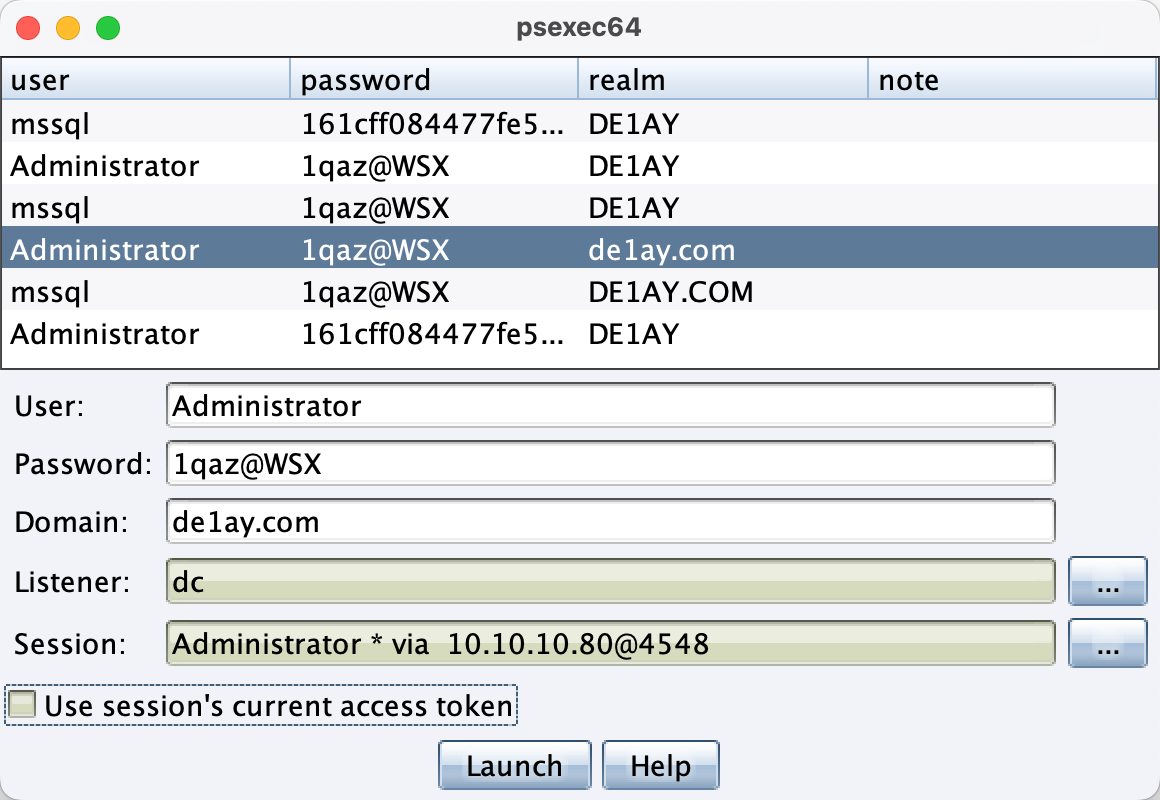Screen dimensions: 1160x800
Task: Click the Listener field showing dc
Action: pyautogui.click(x=610, y=582)
